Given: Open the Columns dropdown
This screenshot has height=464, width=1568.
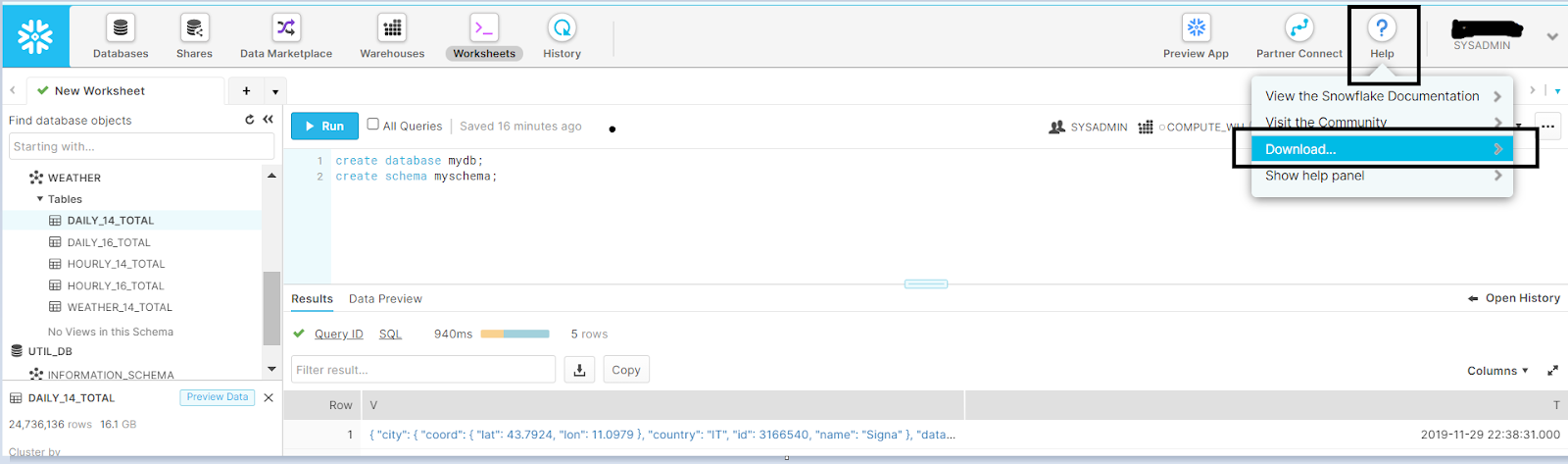Looking at the screenshot, I should click(x=1496, y=371).
